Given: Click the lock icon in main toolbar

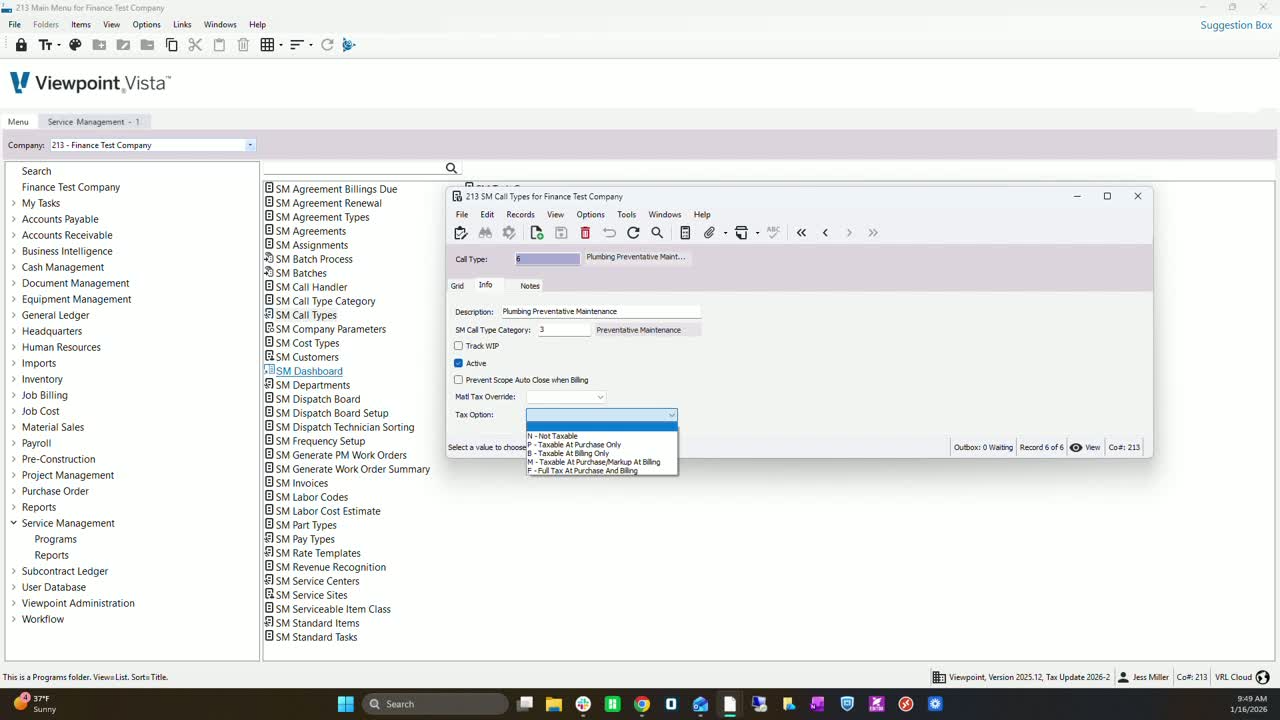Looking at the screenshot, I should [21, 45].
